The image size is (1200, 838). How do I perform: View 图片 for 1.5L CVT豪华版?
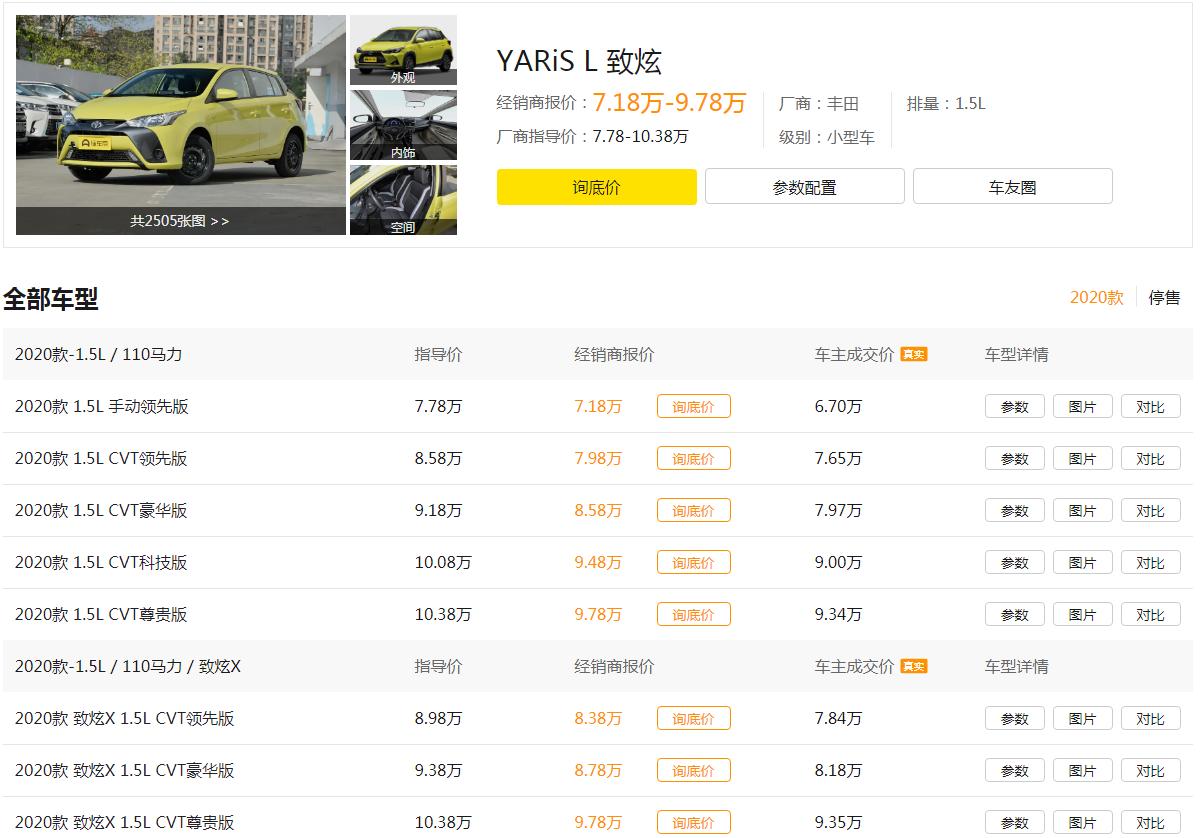(x=1082, y=510)
